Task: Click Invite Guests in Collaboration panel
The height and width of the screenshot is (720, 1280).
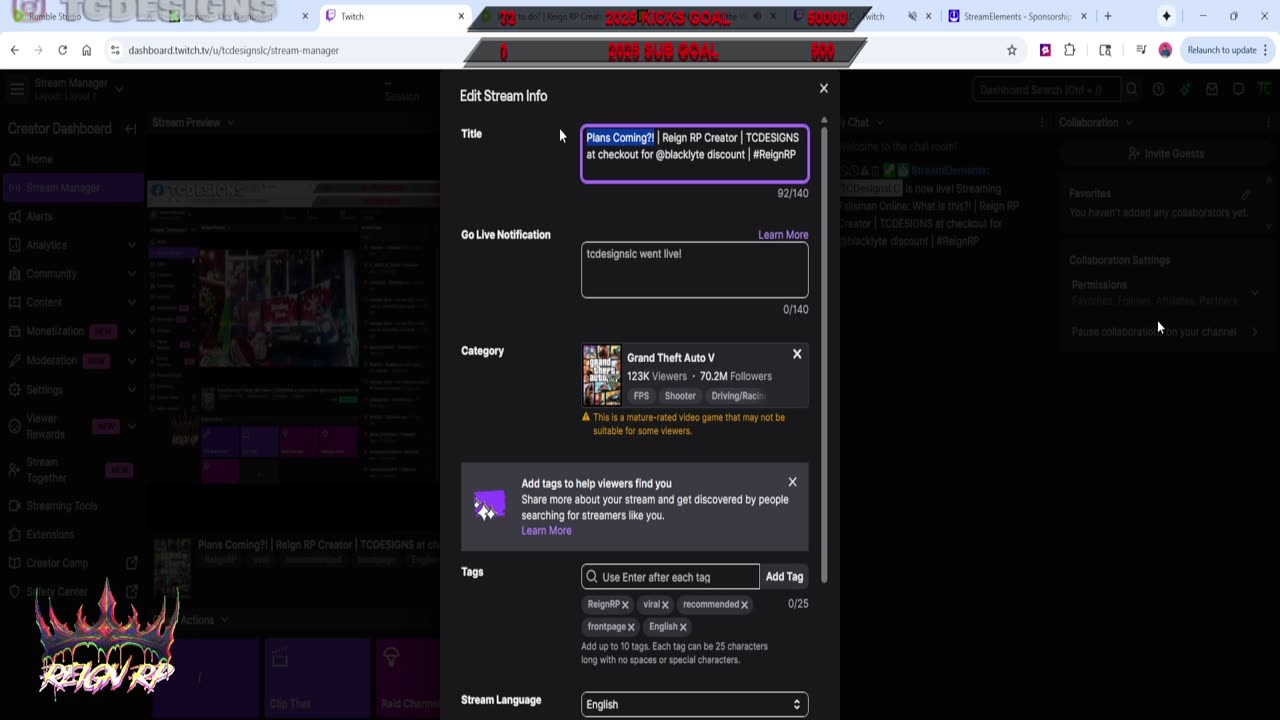Action: tap(1166, 154)
